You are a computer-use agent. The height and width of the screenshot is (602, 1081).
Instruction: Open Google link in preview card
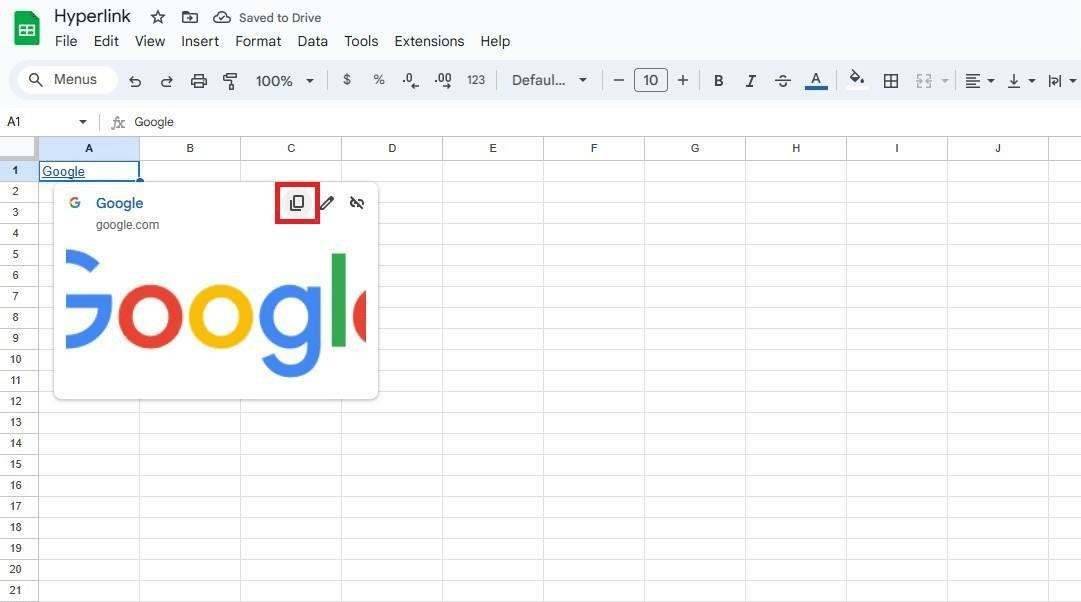click(119, 203)
